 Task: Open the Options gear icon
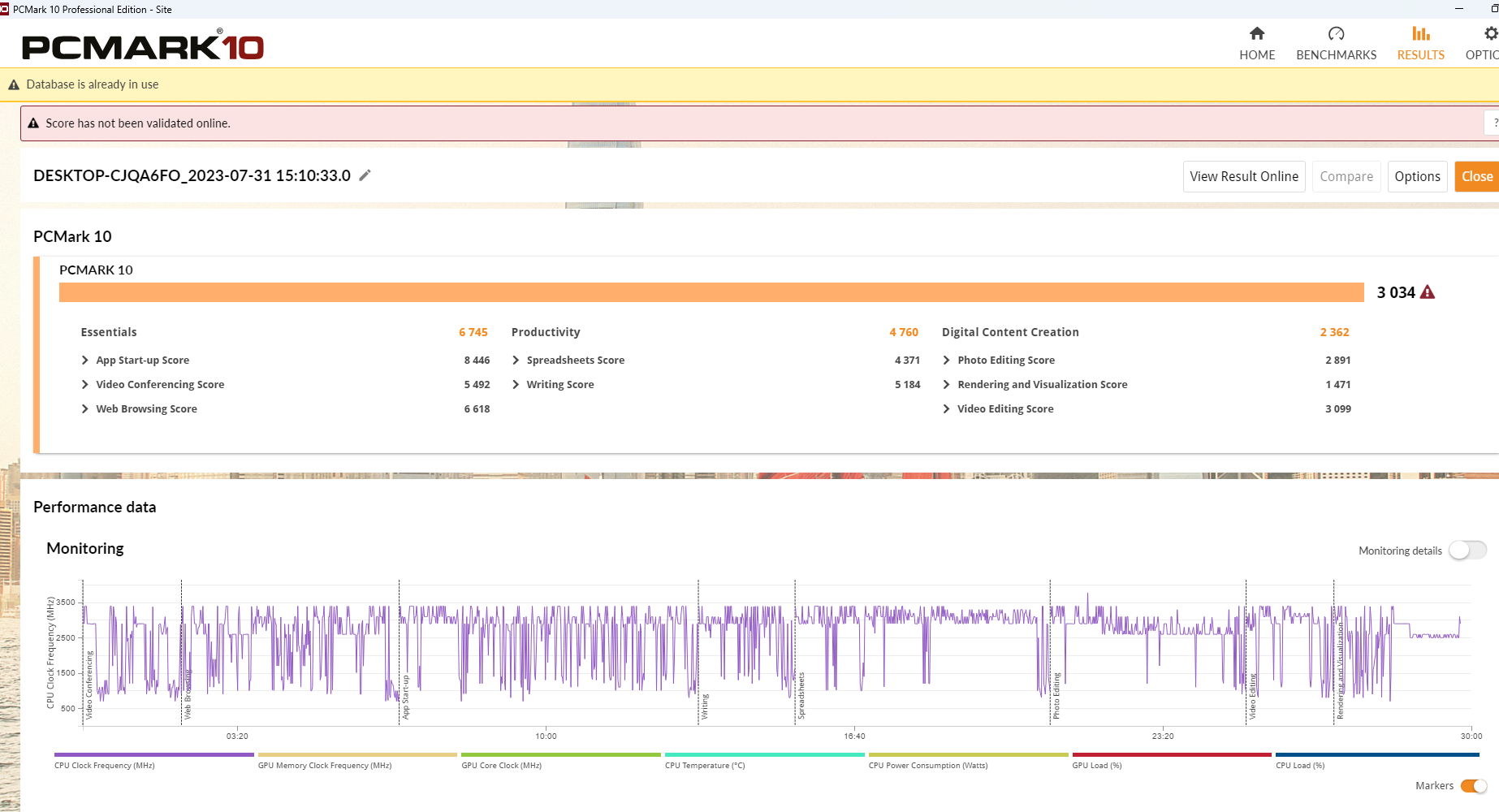(1490, 34)
